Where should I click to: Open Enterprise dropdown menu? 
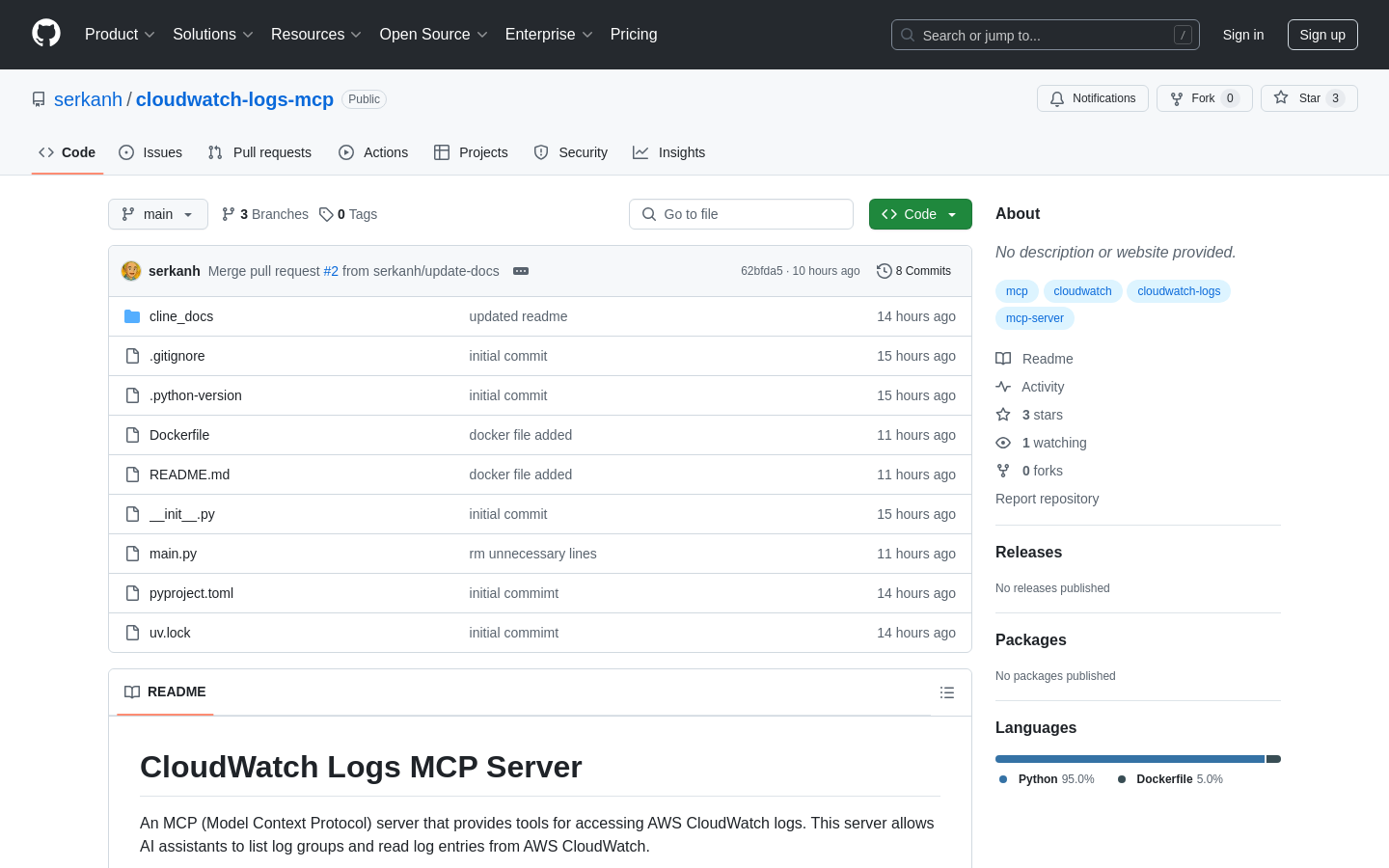tap(549, 35)
